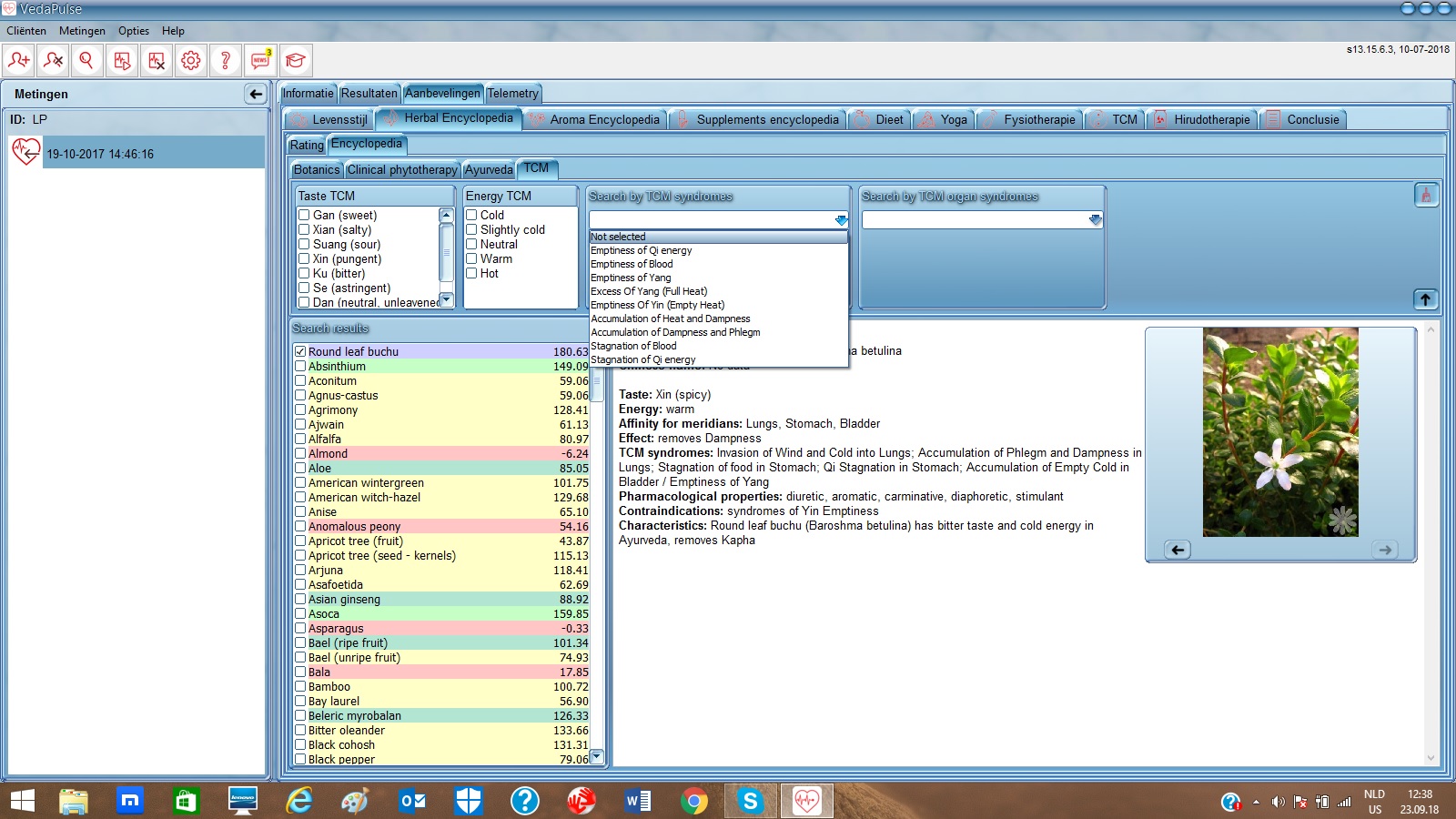Start a new measurement recording icon
The height and width of the screenshot is (819, 1456).
[x=122, y=61]
